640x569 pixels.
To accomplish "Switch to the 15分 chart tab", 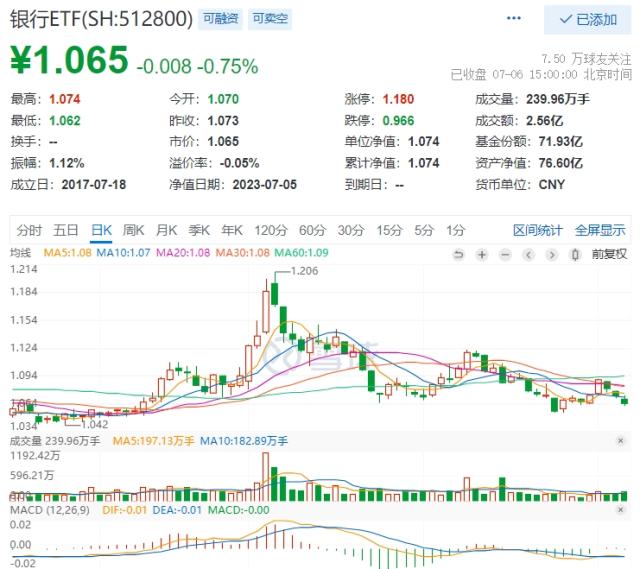I will (x=389, y=230).
